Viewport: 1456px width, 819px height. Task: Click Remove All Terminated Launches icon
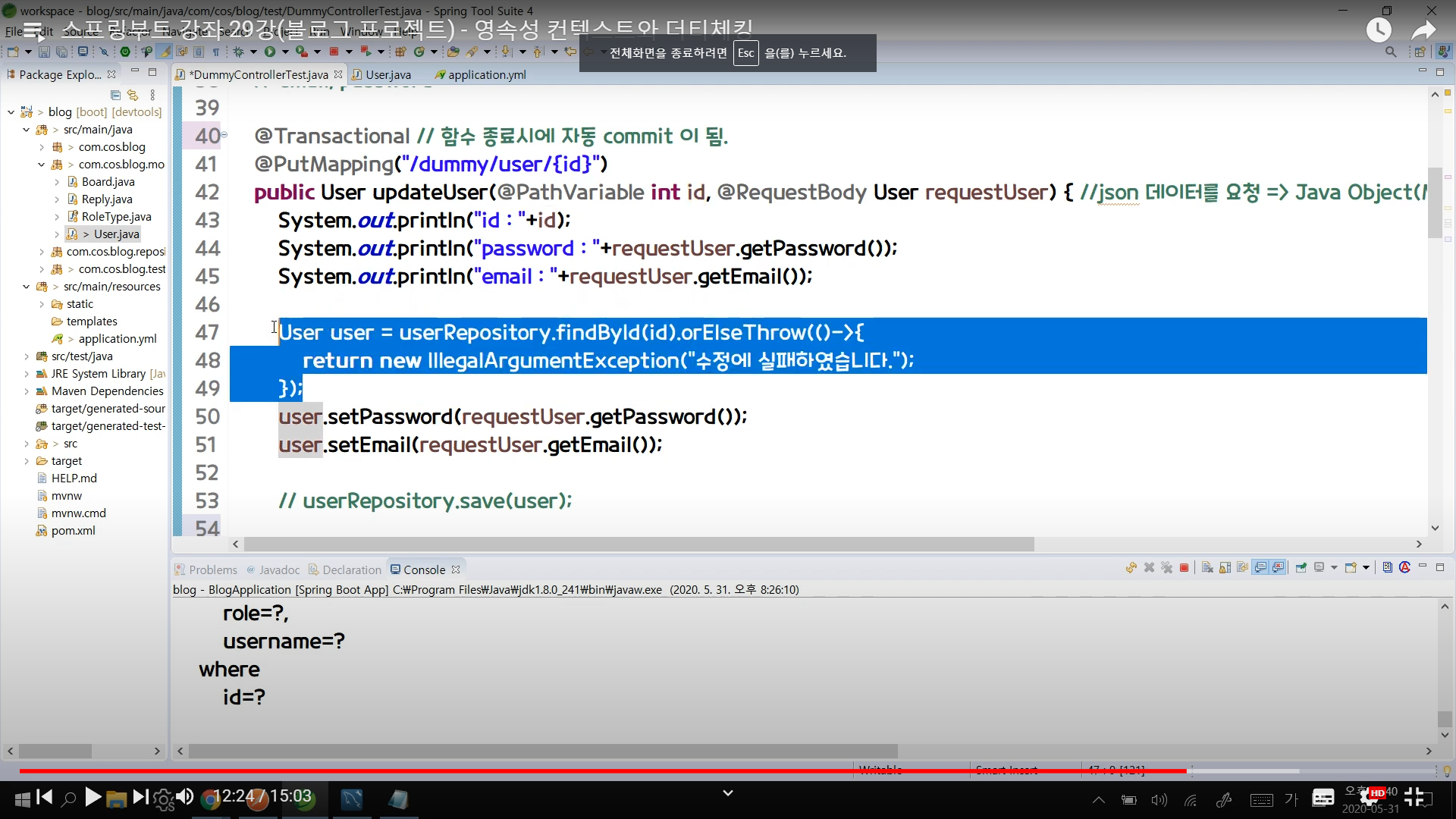[1166, 567]
